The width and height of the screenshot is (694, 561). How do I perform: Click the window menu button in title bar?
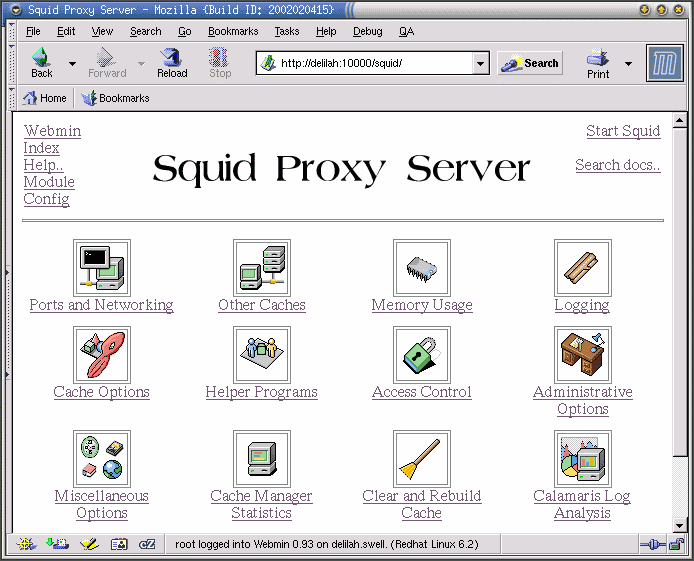[16, 10]
